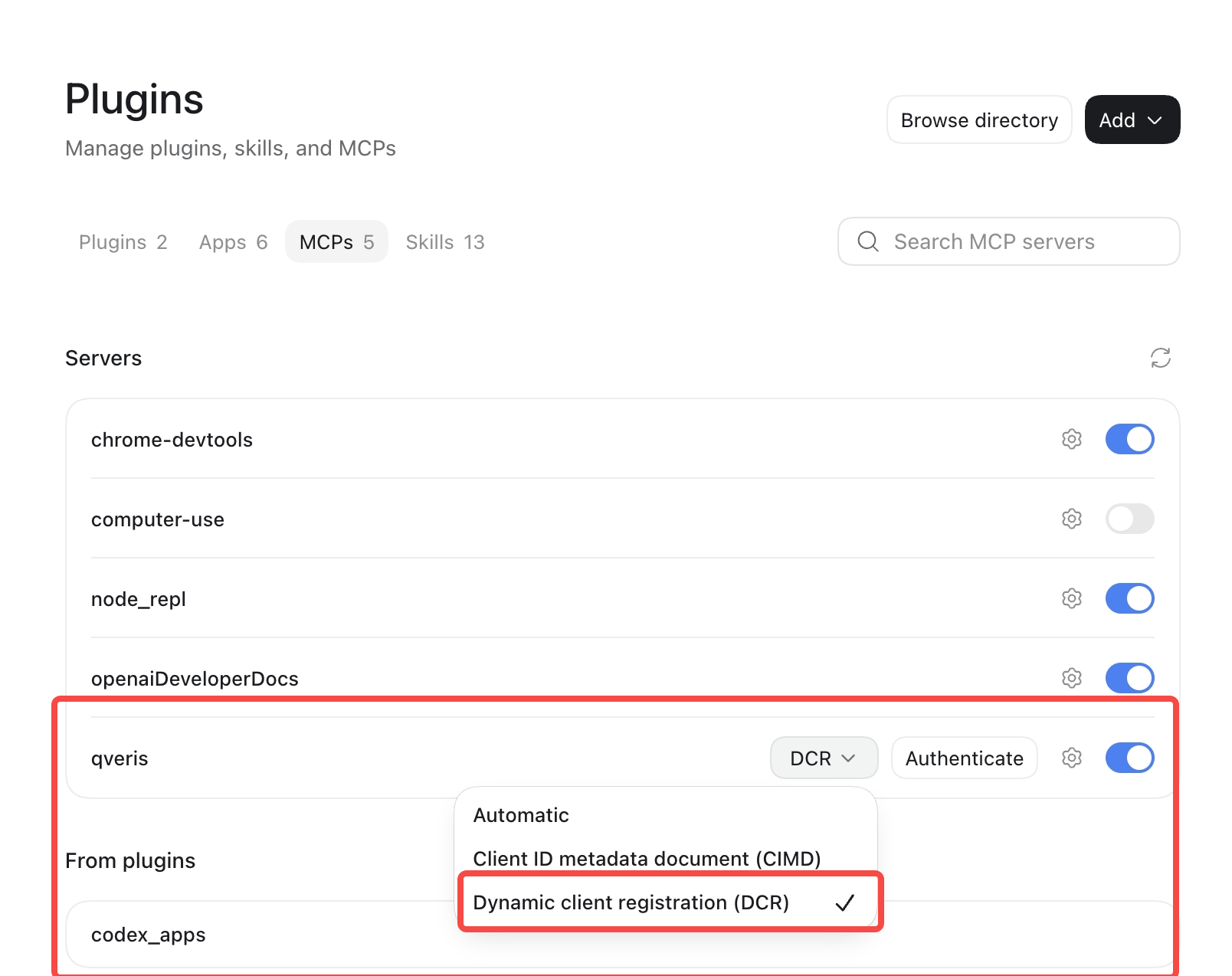Select the MCPs tab

coord(336,242)
